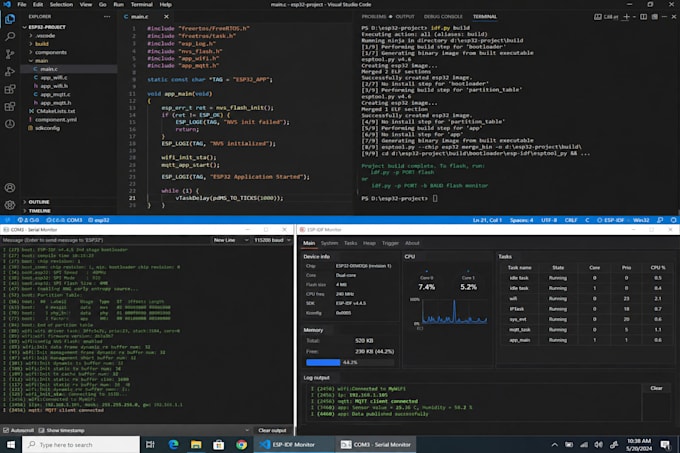
Task: Open Microsoft Store from taskbar
Action: pos(219,445)
